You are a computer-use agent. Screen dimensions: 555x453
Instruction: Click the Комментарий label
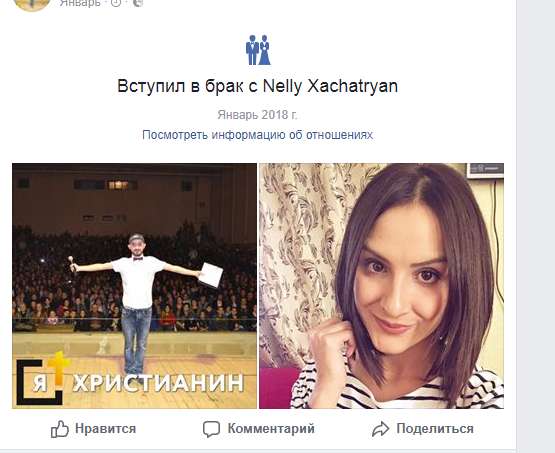click(x=271, y=429)
